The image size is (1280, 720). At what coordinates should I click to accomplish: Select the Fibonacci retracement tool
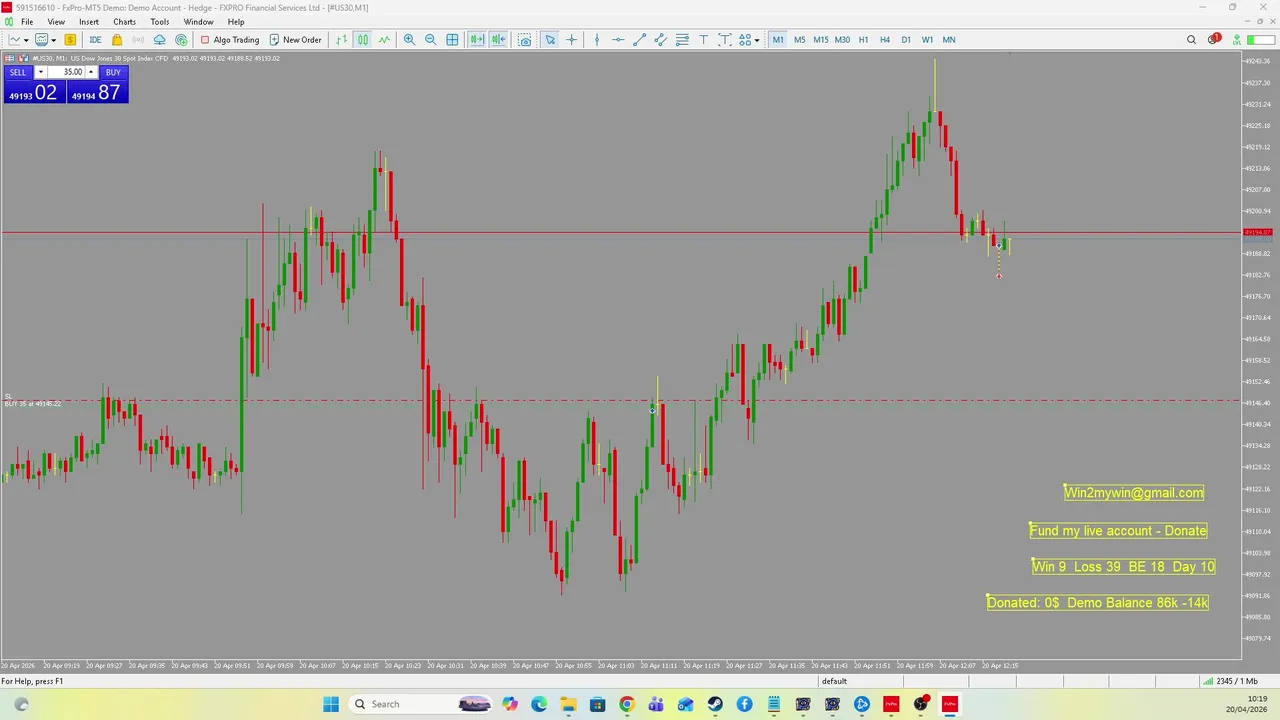coord(682,40)
